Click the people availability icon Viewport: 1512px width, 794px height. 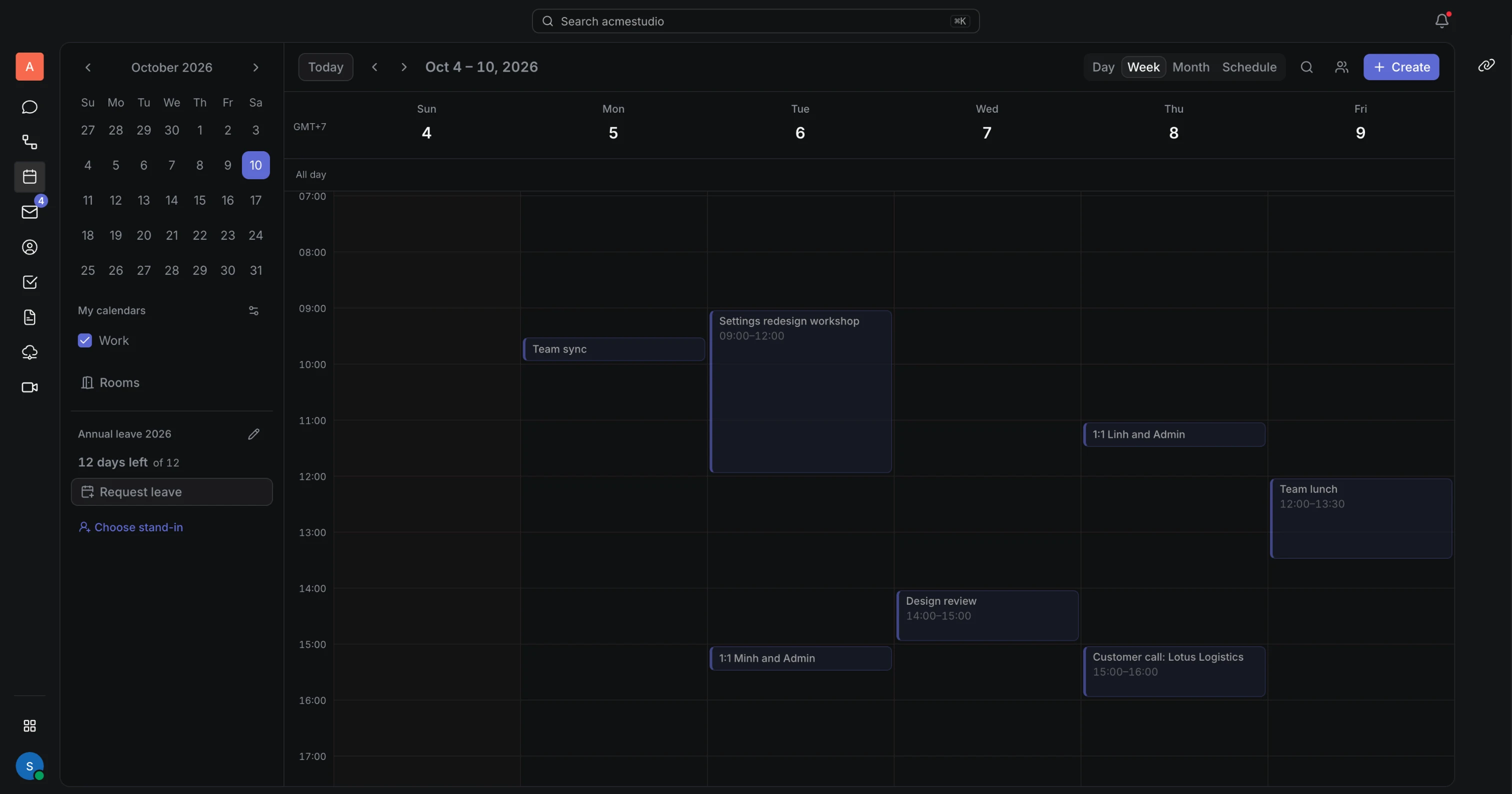click(1341, 67)
